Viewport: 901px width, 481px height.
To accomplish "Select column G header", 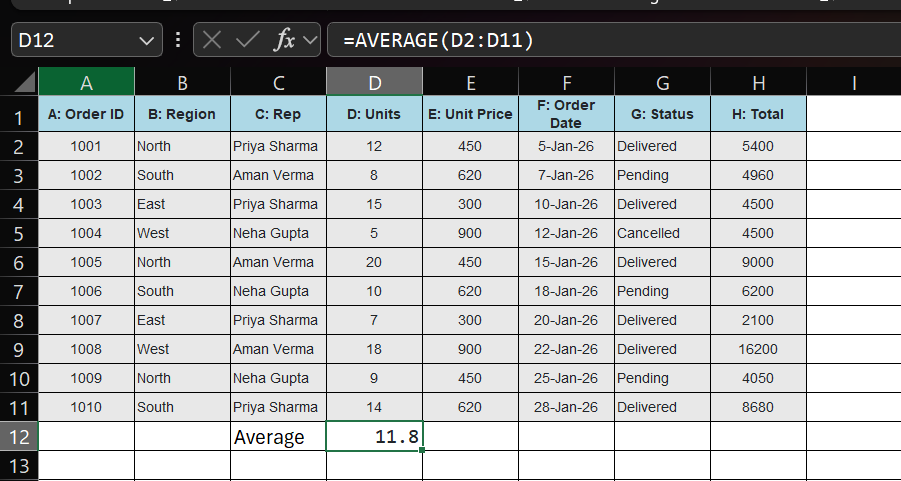I will 663,83.
